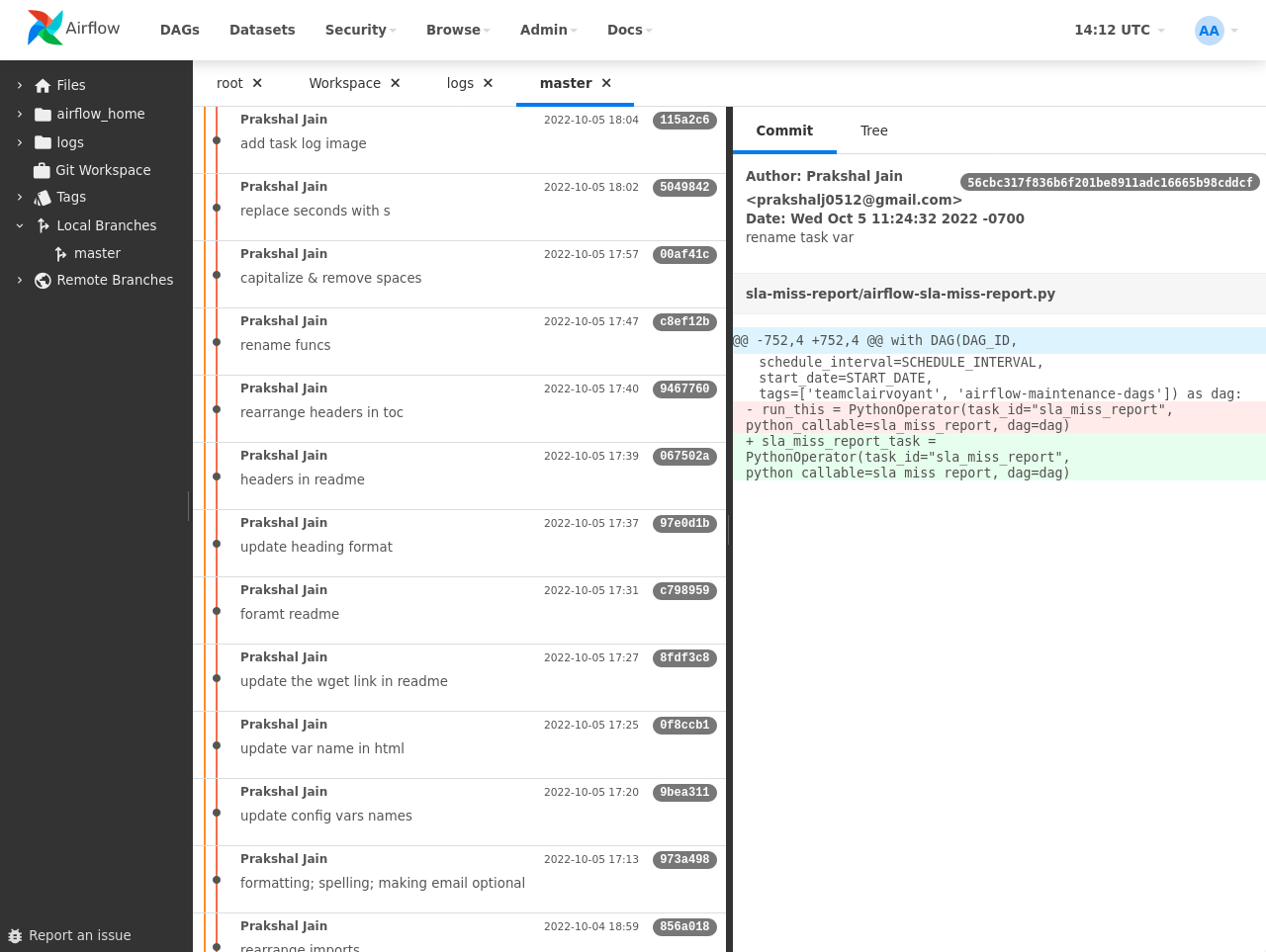This screenshot has height=952, width=1266.
Task: Collapse the Local Branches section
Action: point(20,225)
